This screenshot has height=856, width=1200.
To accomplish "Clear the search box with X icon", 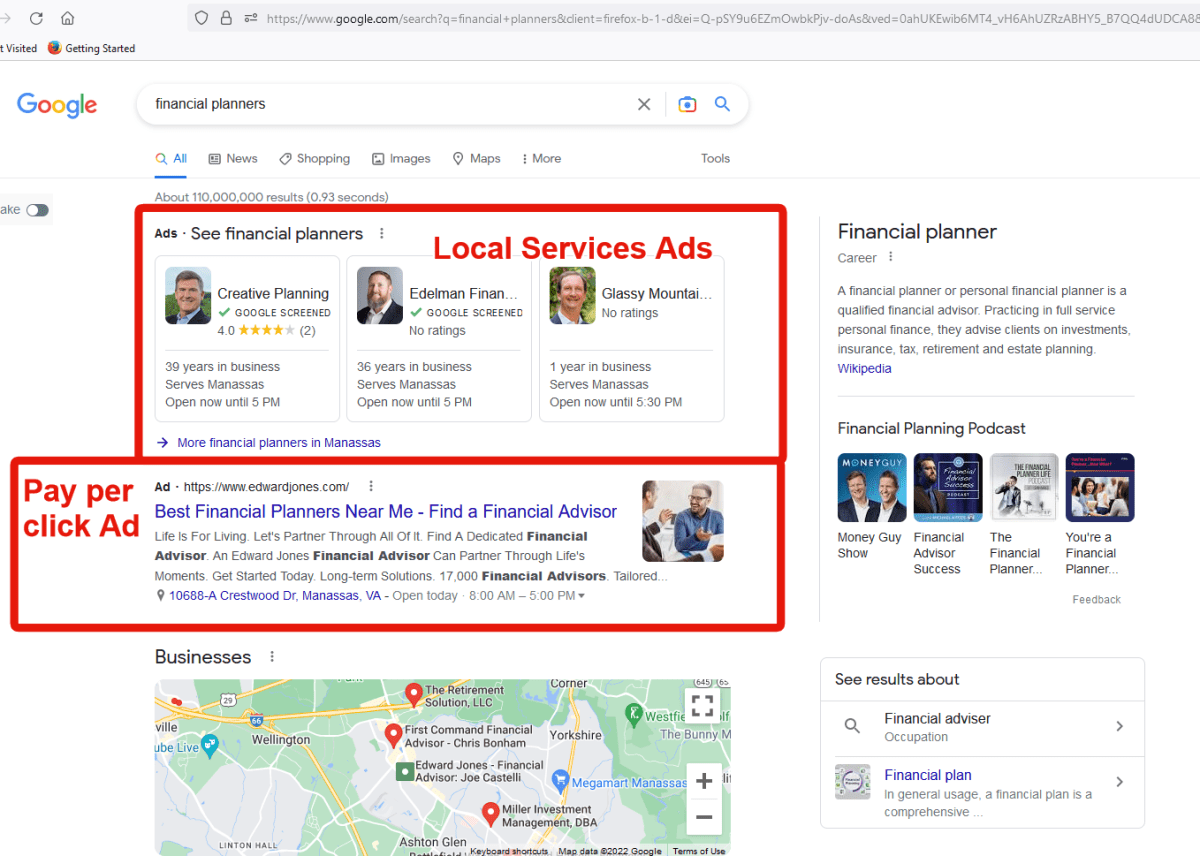I will tap(644, 104).
